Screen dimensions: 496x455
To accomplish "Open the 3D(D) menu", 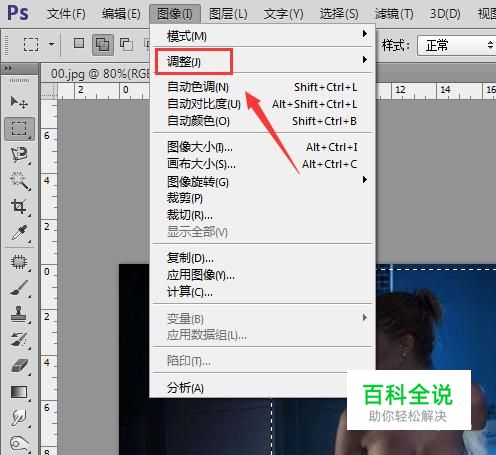I will [445, 14].
